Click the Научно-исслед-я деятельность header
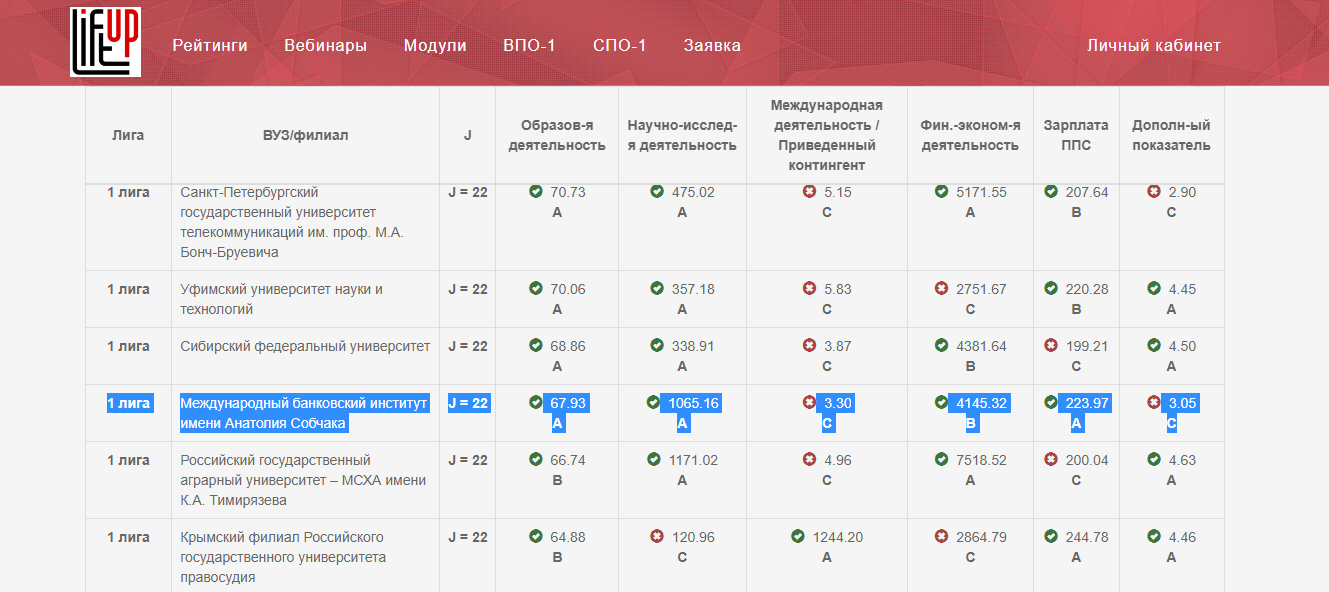Viewport: 1329px width, 592px height. (682, 135)
